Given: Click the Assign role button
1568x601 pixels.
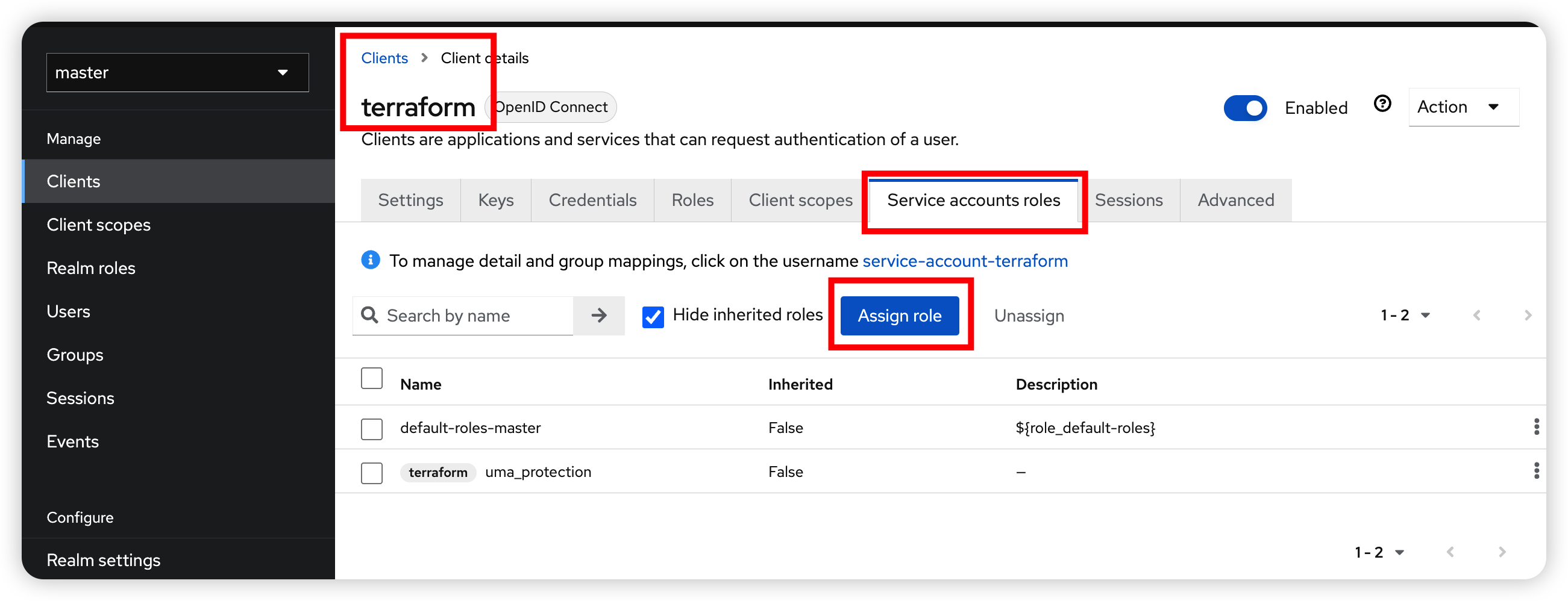Looking at the screenshot, I should click(x=899, y=315).
